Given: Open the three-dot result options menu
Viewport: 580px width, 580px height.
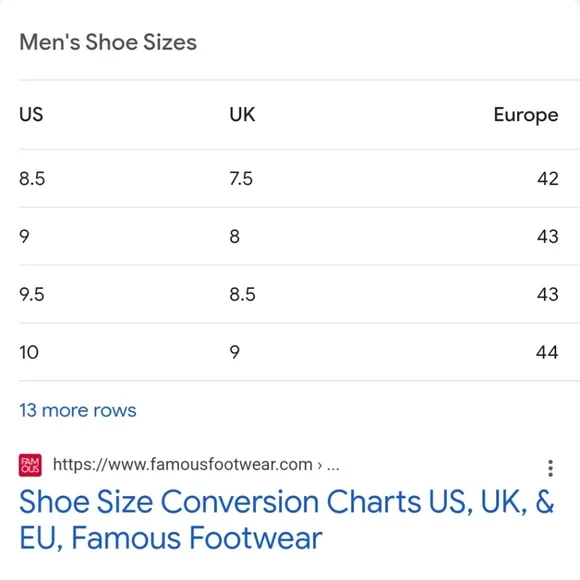Looking at the screenshot, I should coord(550,468).
